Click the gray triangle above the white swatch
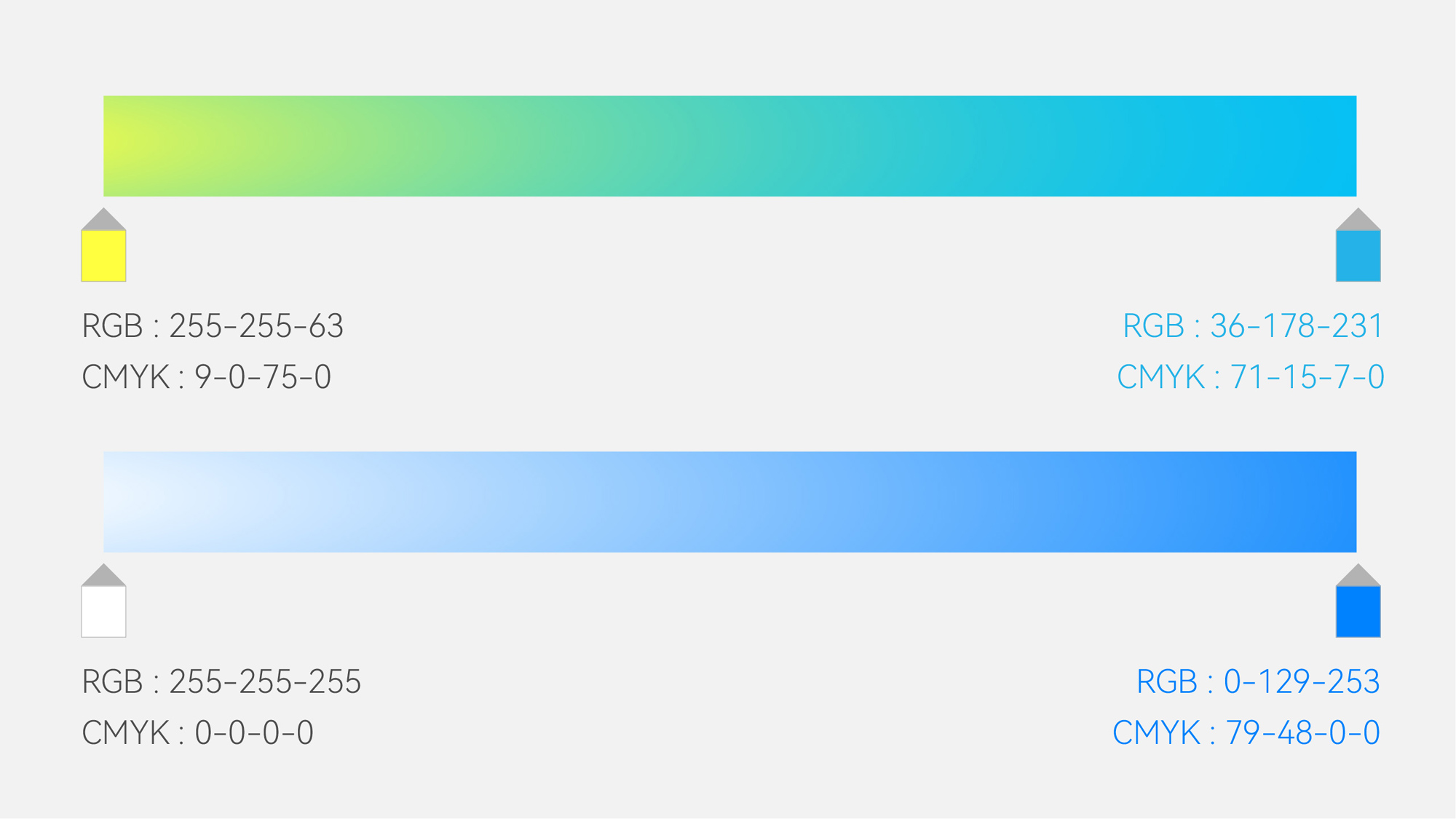This screenshot has width=1456, height=819. coord(103,576)
